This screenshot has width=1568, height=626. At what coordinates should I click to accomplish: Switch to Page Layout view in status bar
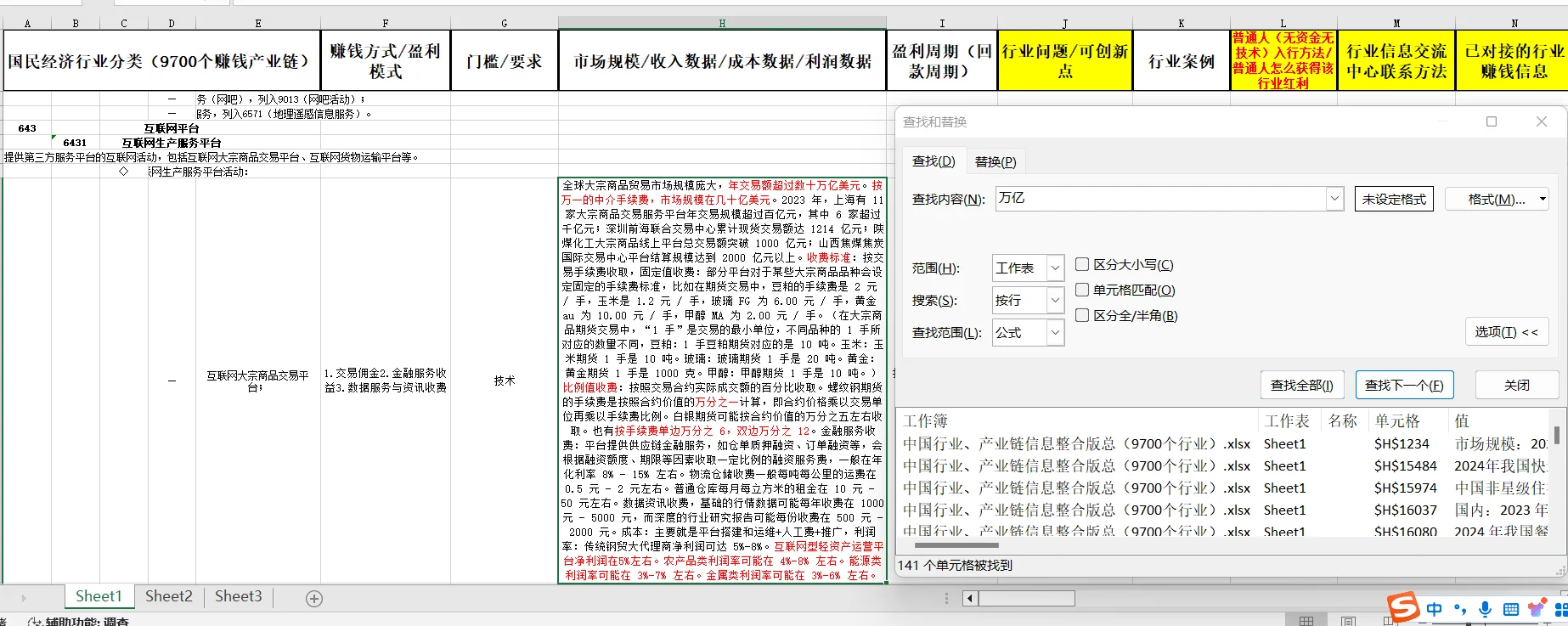click(1348, 621)
